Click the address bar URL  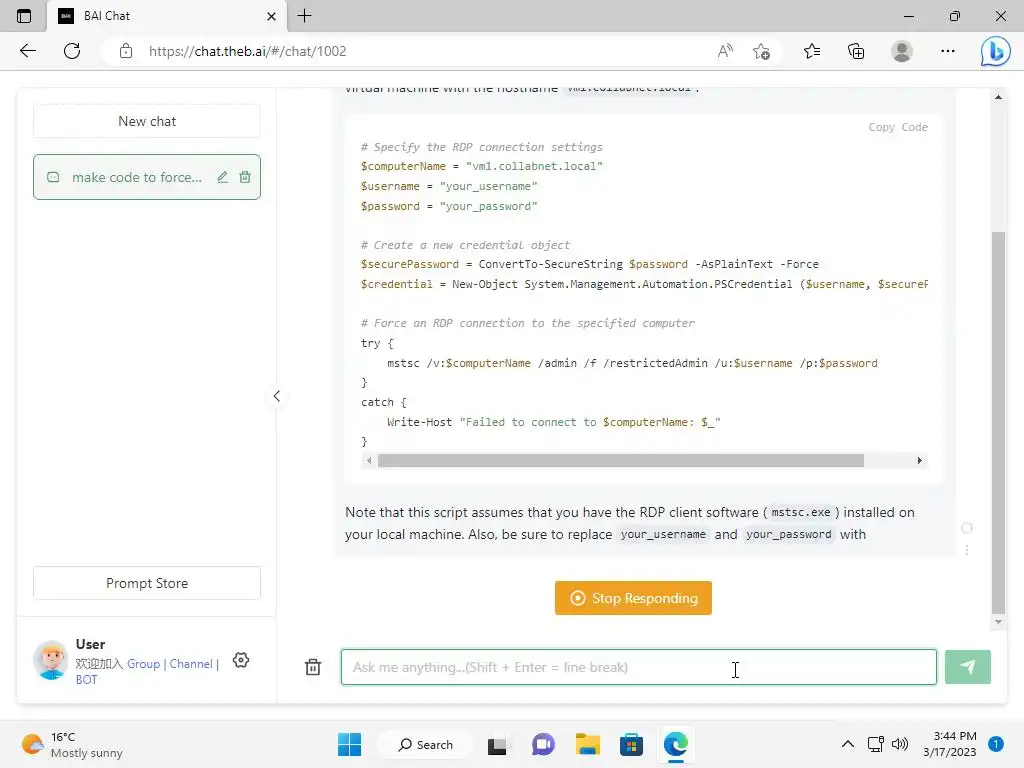pyautogui.click(x=248, y=51)
